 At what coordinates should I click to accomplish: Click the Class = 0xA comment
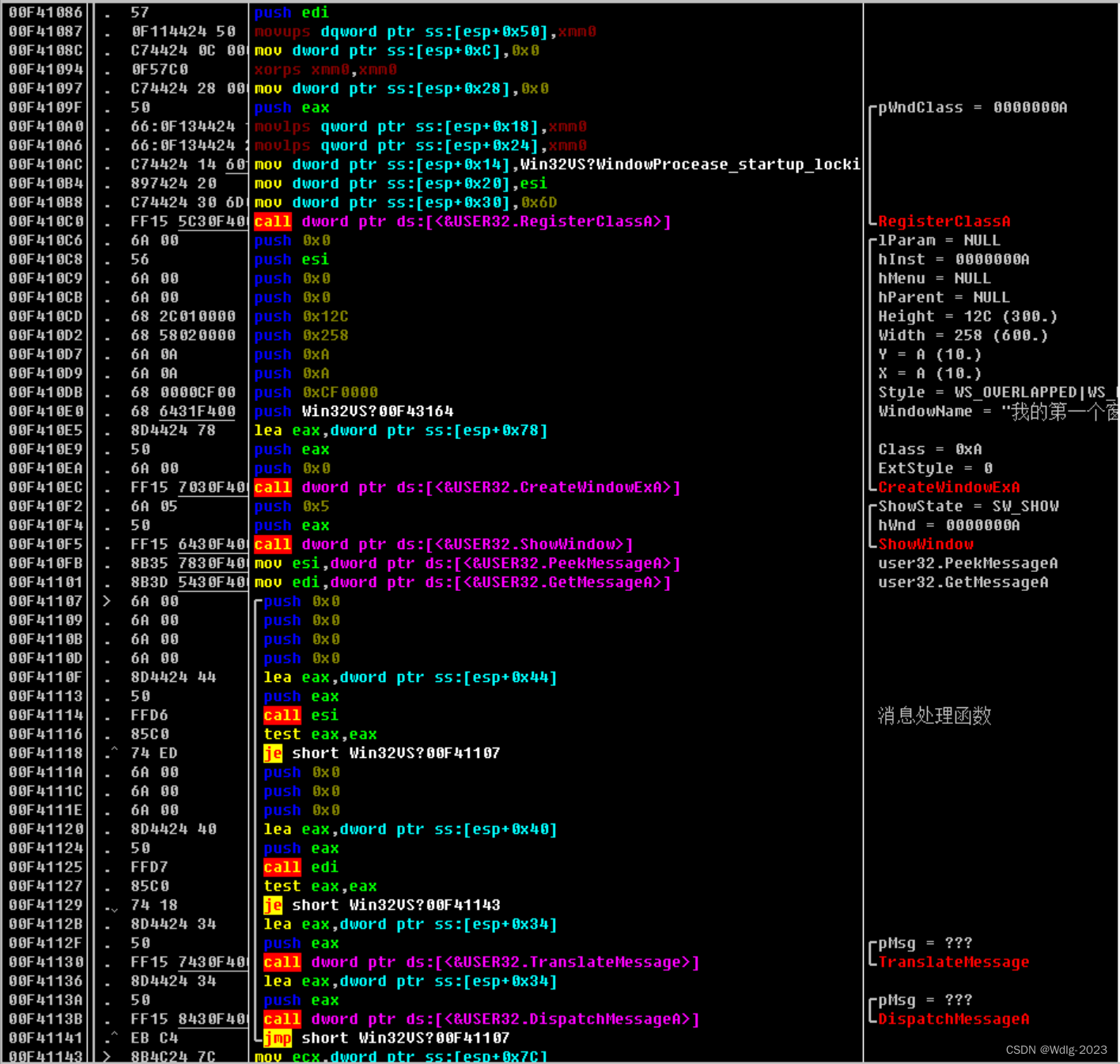point(930,449)
